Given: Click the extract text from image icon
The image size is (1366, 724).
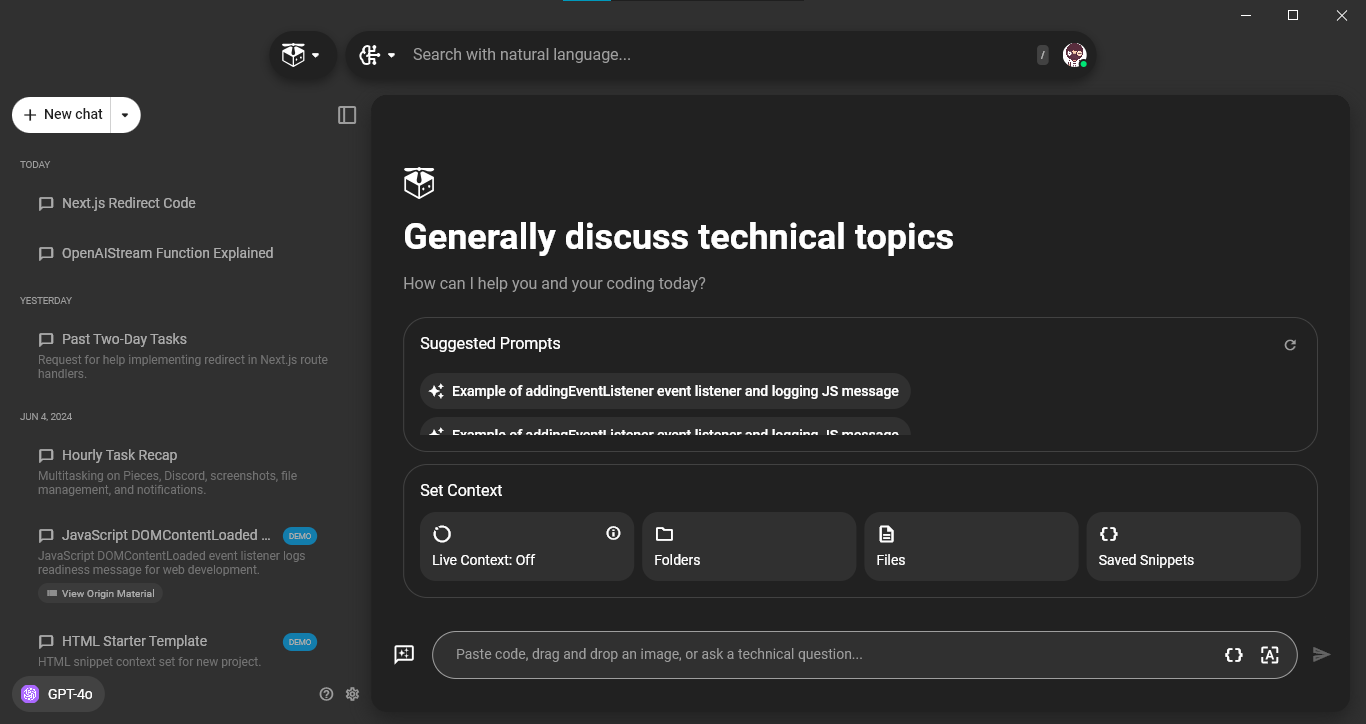Looking at the screenshot, I should click(x=1270, y=655).
